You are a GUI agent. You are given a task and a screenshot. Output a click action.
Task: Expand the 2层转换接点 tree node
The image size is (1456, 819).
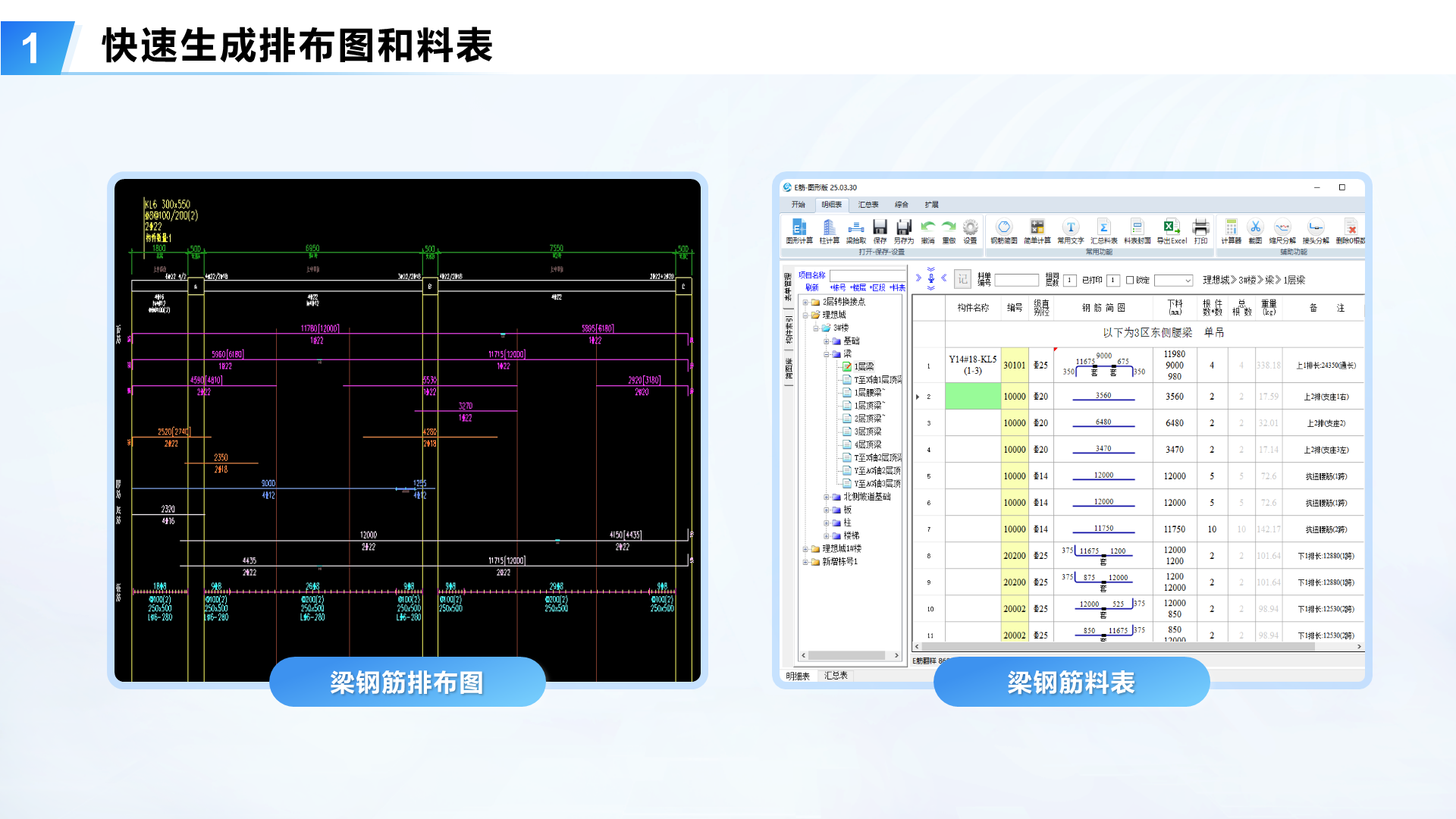805,302
